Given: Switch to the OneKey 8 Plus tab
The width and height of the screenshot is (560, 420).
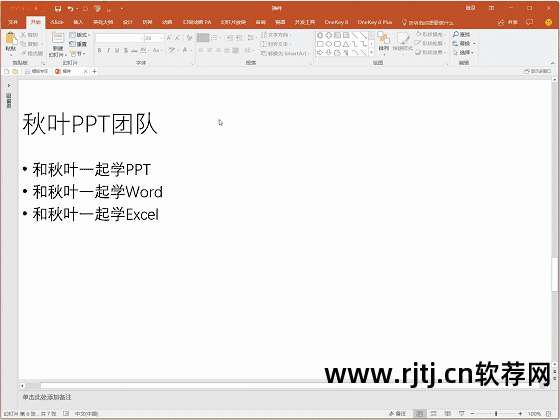Looking at the screenshot, I should (x=375, y=22).
